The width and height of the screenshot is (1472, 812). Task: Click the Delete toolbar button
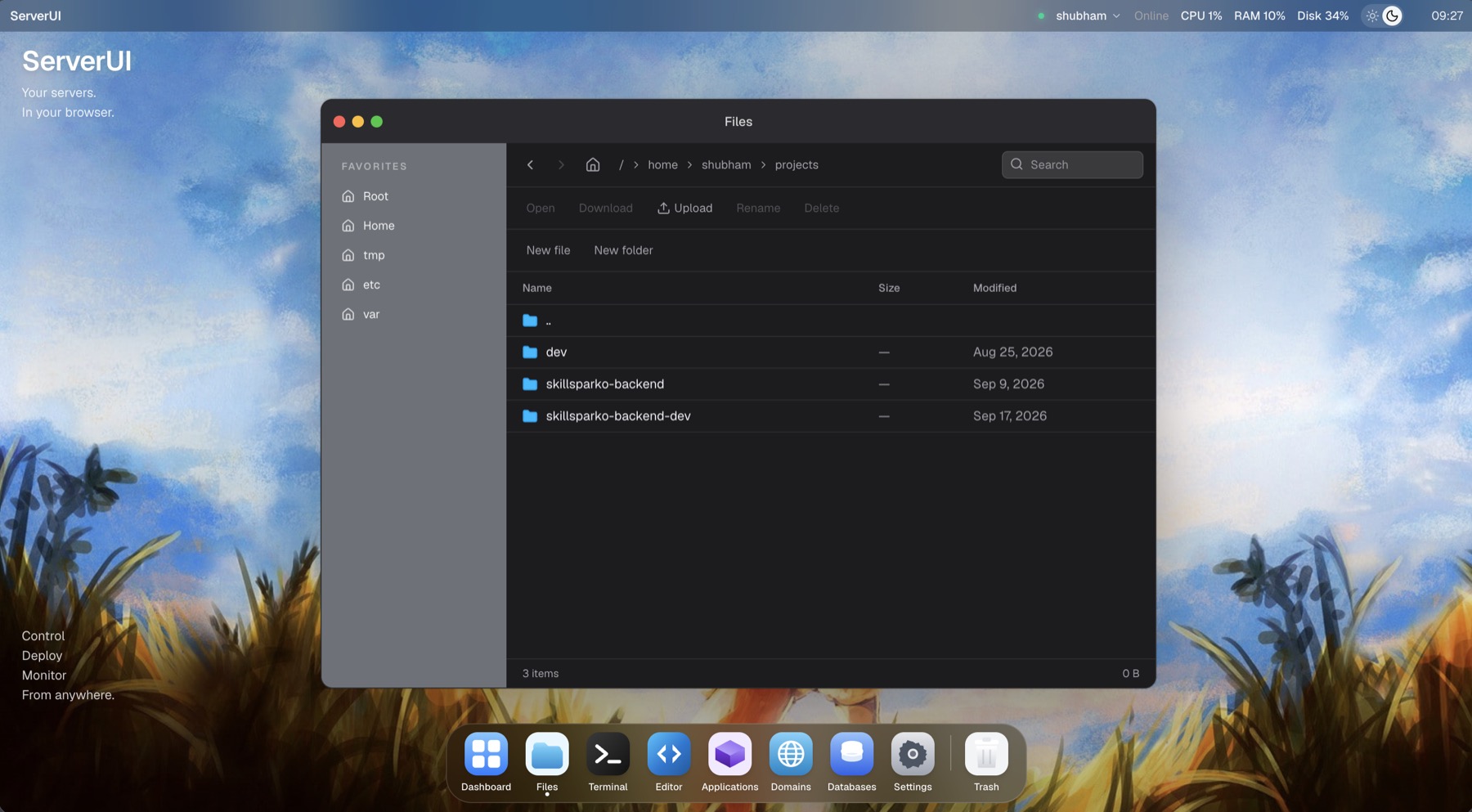point(821,209)
